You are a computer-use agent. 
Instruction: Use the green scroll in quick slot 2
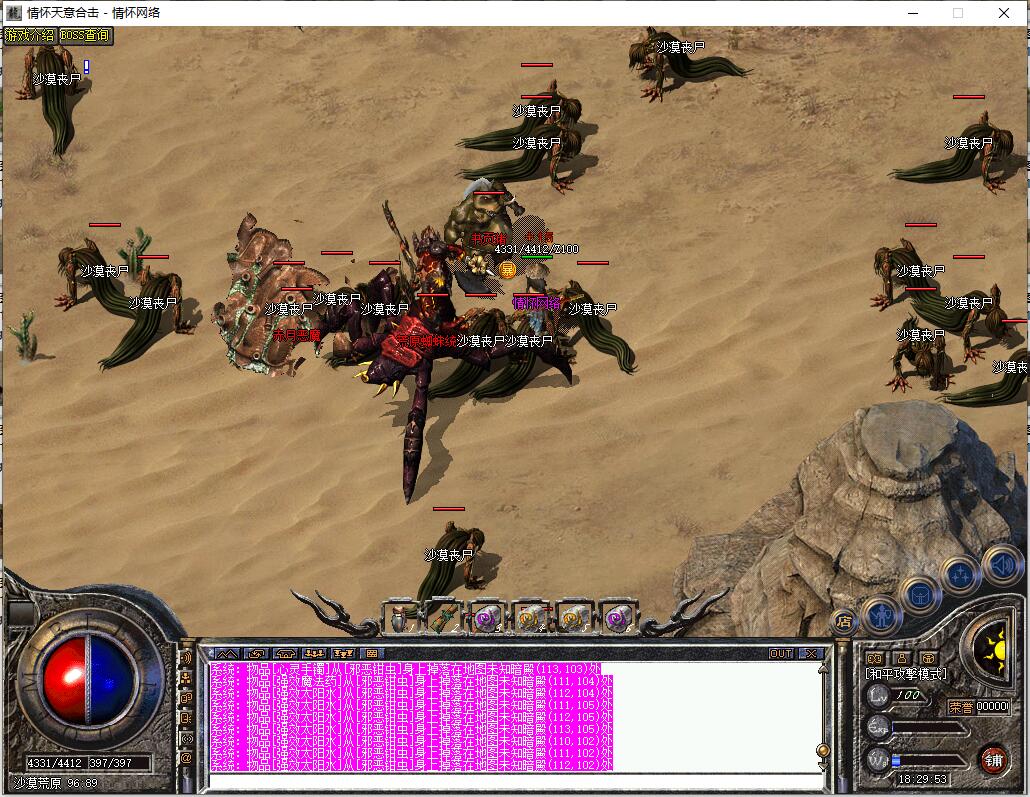point(443,618)
